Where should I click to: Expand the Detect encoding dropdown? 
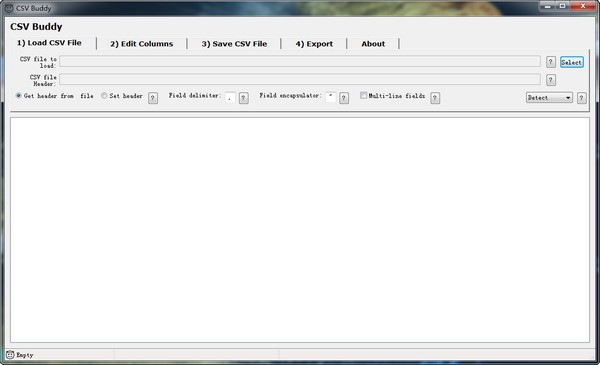point(549,98)
